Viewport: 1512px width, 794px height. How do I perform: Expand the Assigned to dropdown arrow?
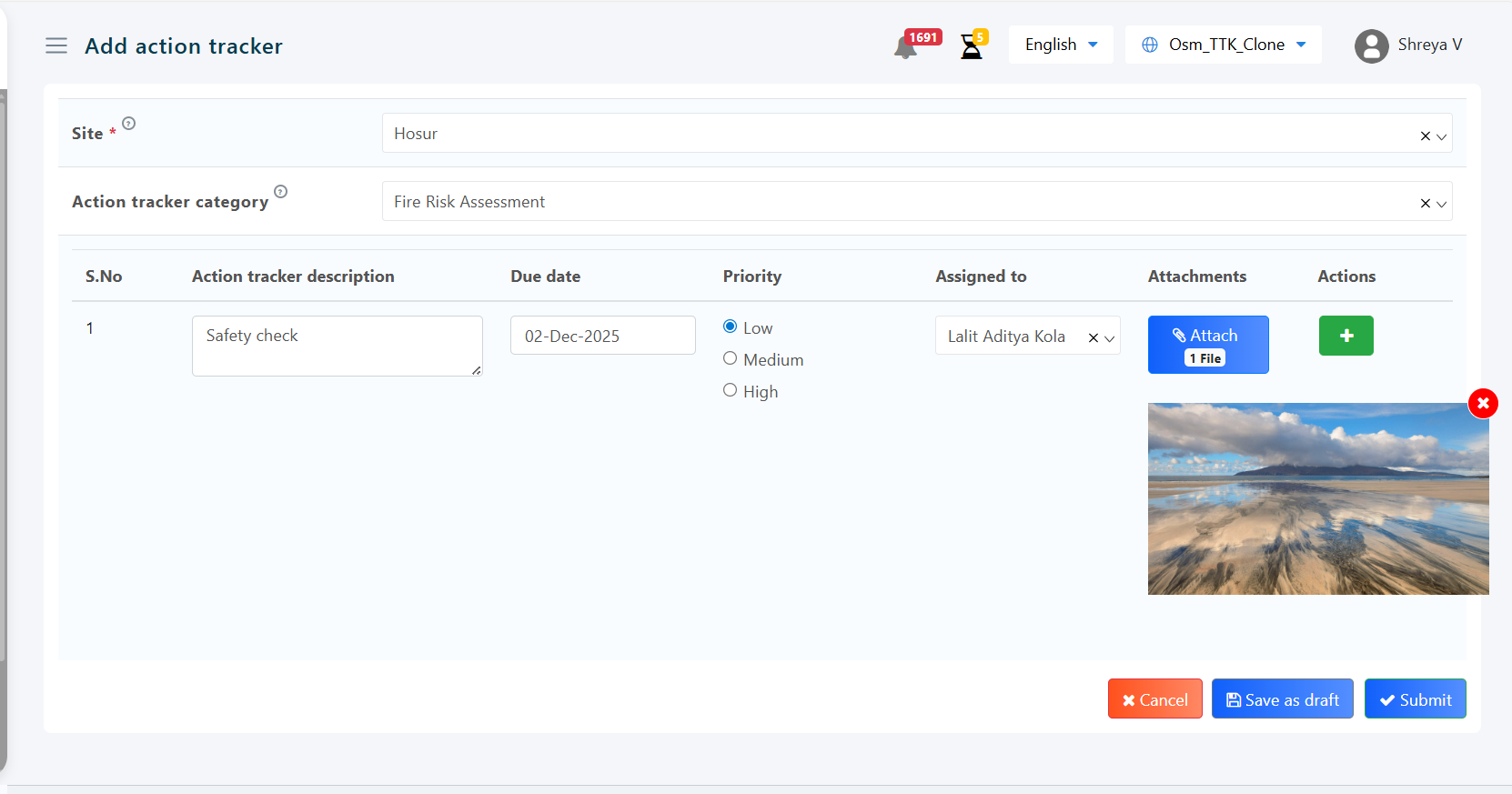tap(1109, 338)
